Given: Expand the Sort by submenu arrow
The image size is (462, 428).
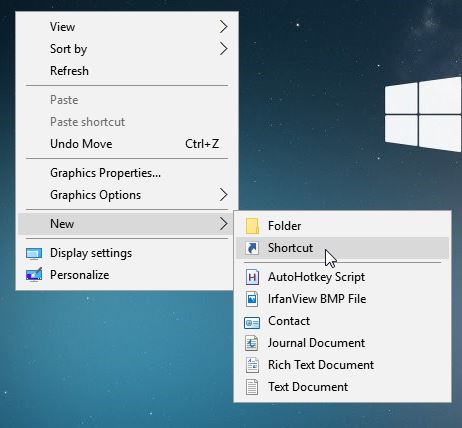Looking at the screenshot, I should 223,49.
